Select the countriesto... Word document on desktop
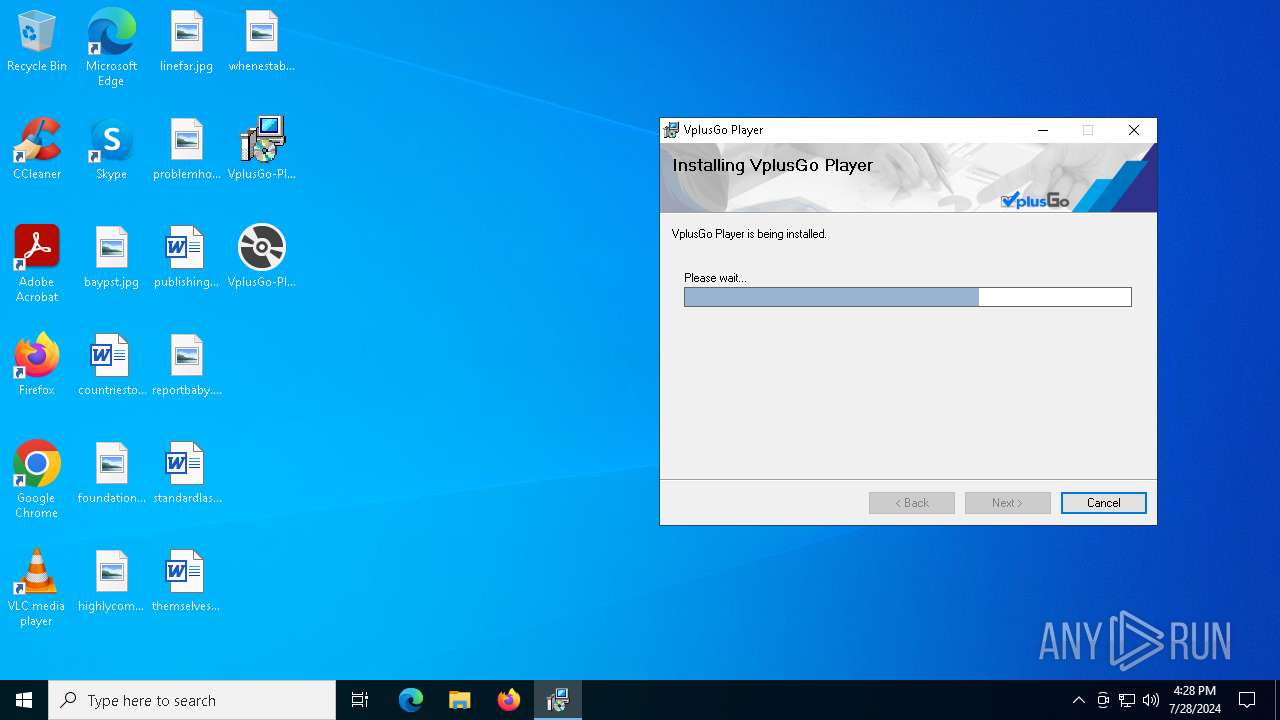1280x720 pixels. (x=111, y=365)
